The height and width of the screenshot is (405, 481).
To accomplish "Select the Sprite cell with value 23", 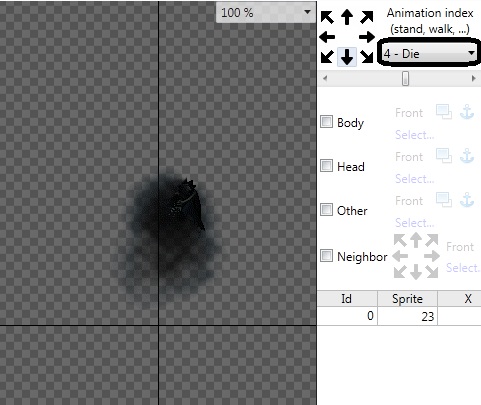I will (407, 316).
